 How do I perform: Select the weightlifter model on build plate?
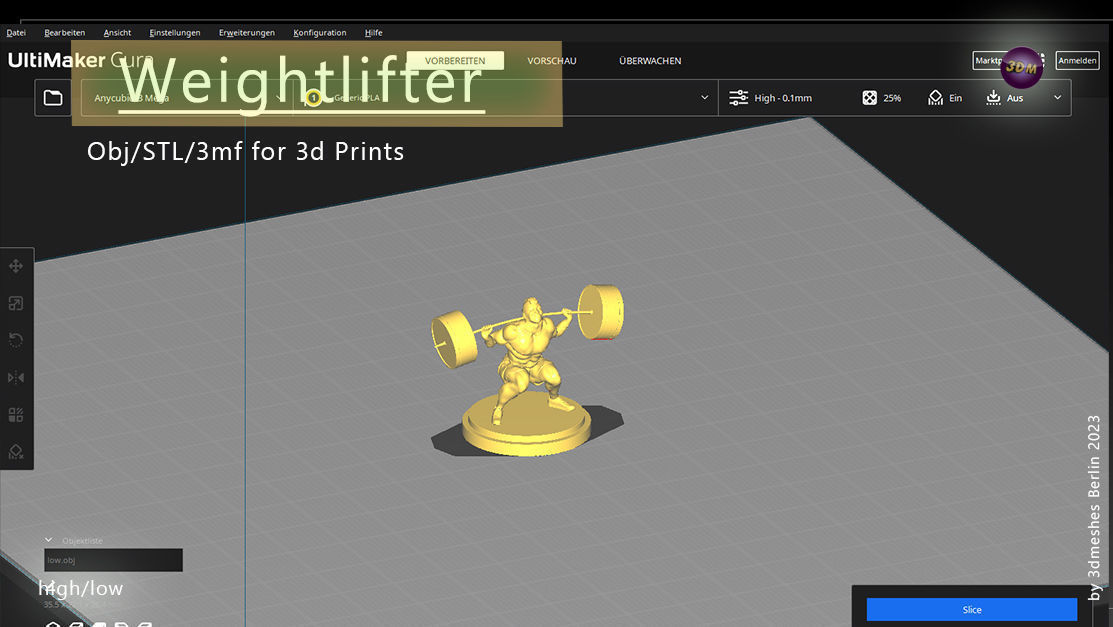(x=527, y=369)
